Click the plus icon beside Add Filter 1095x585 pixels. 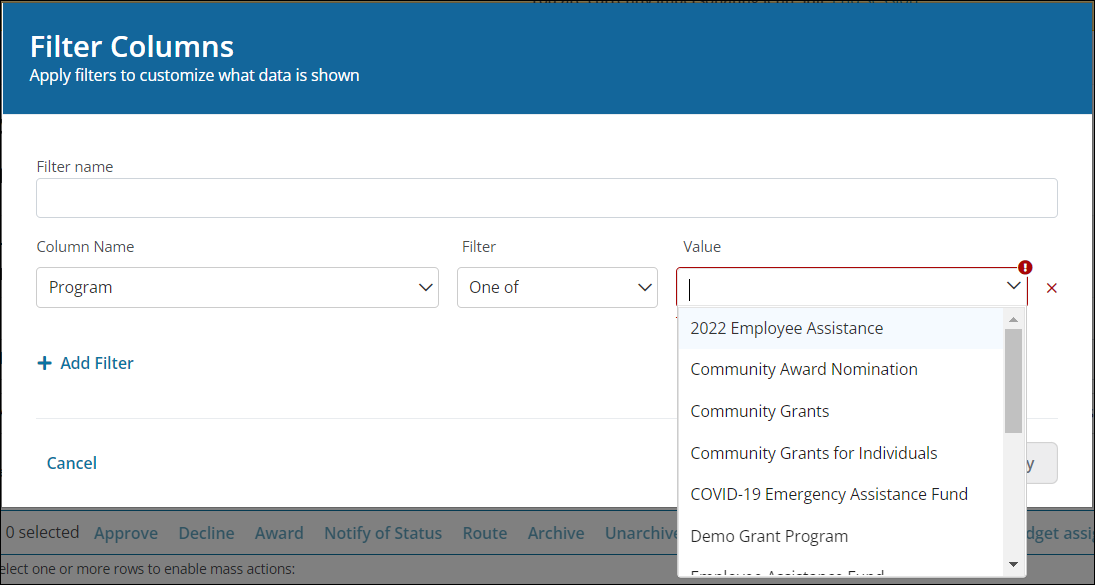(45, 363)
